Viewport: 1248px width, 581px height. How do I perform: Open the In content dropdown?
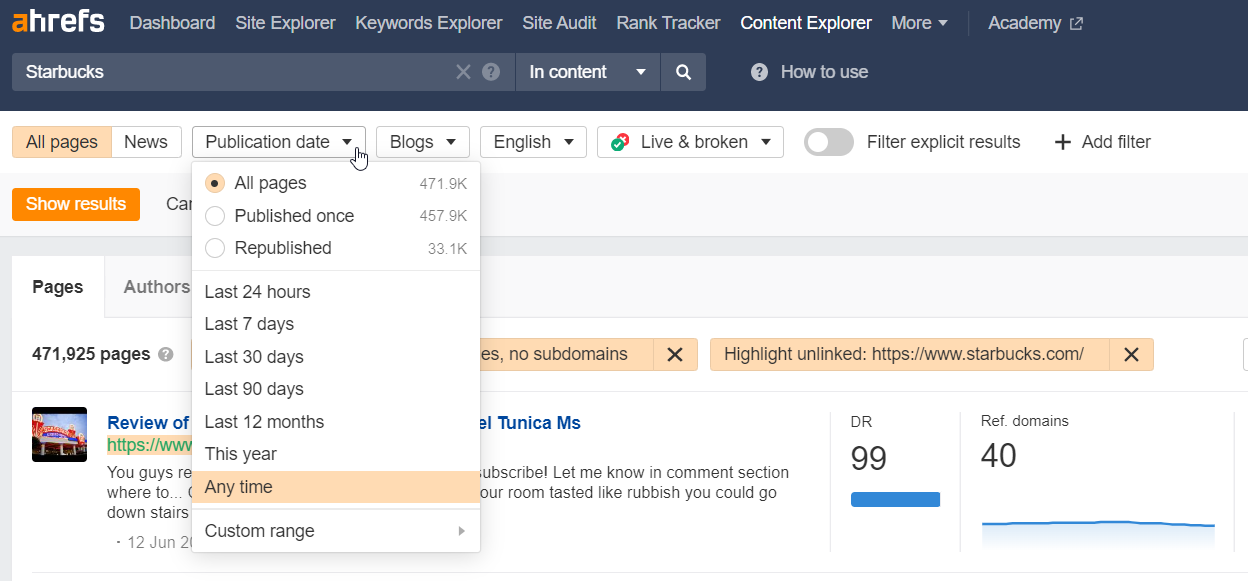click(x=588, y=72)
